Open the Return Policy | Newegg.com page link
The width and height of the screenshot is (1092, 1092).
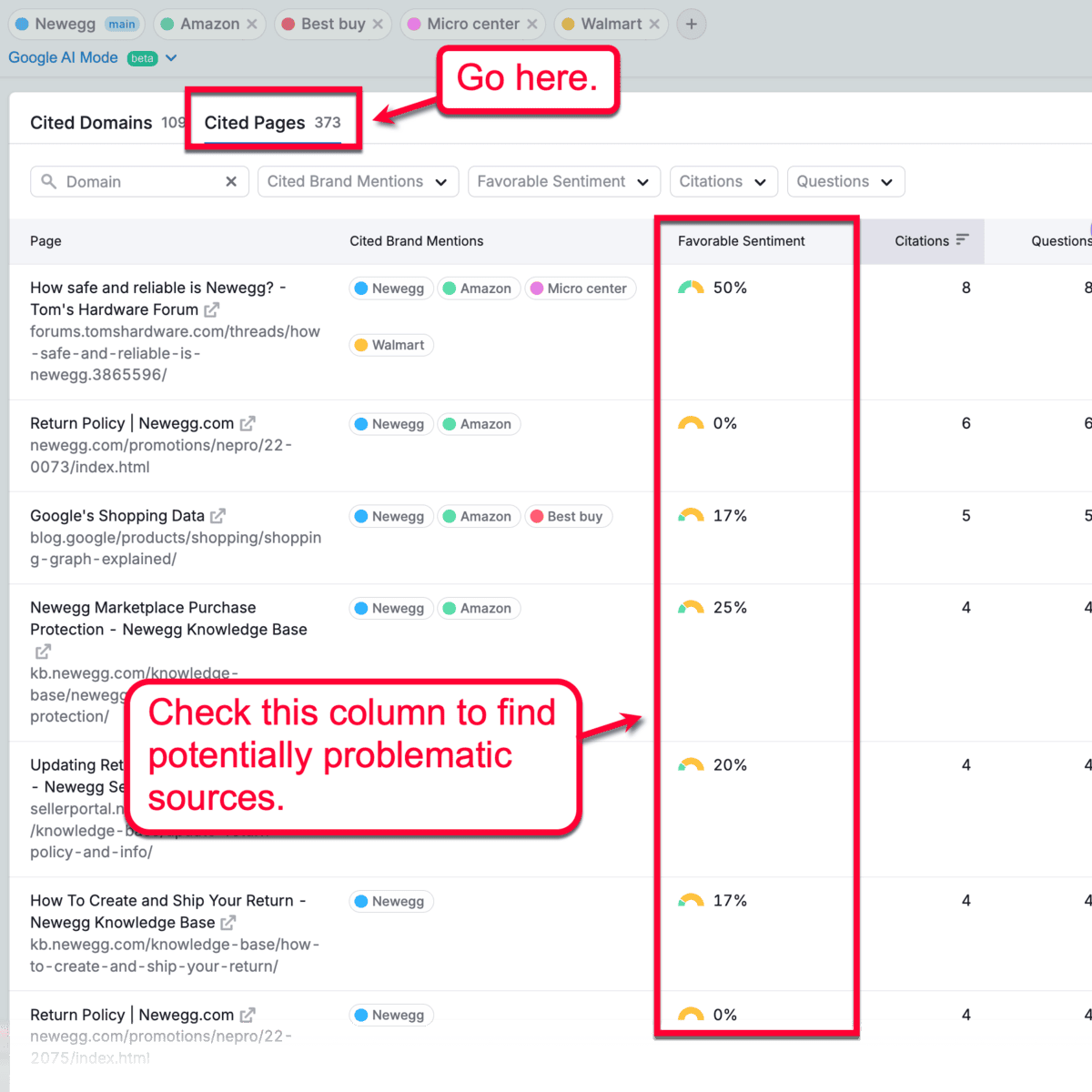click(130, 422)
